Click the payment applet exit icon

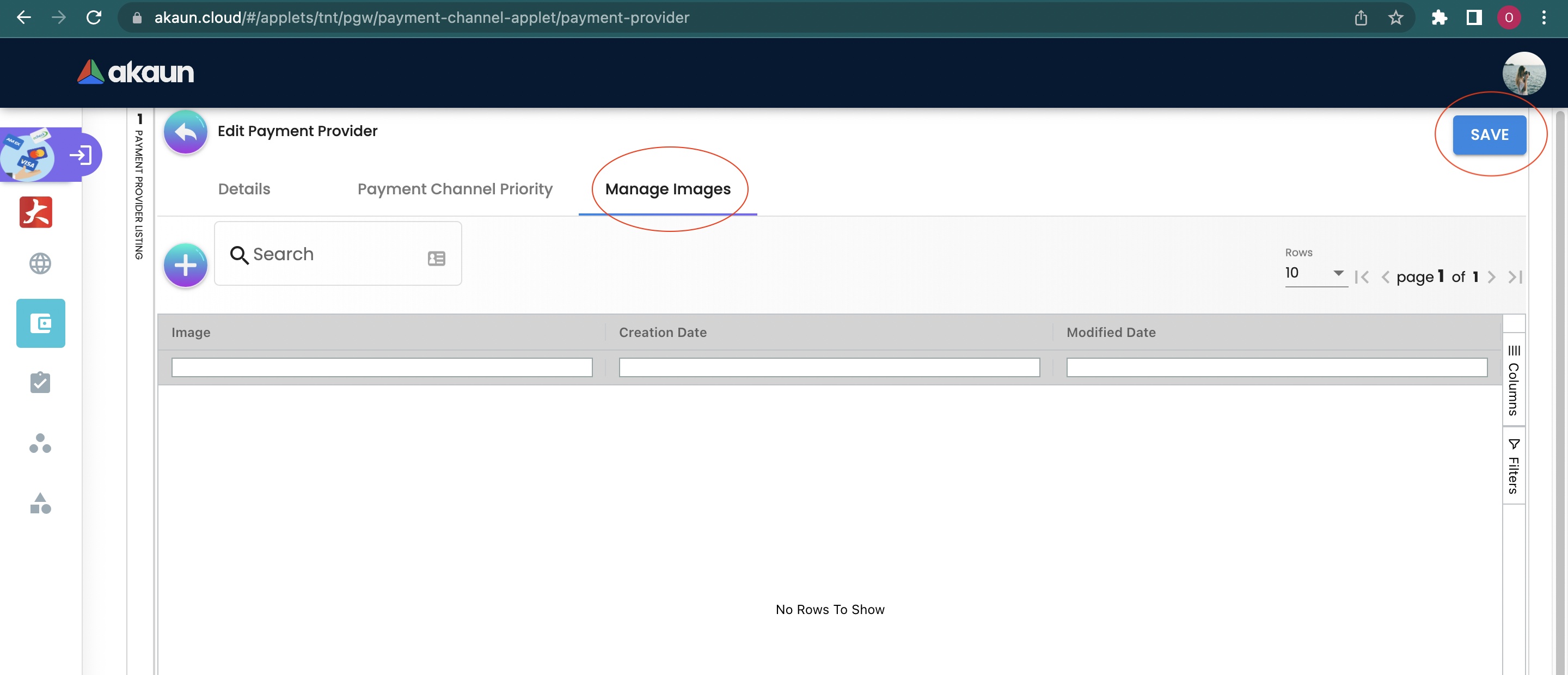click(x=81, y=155)
